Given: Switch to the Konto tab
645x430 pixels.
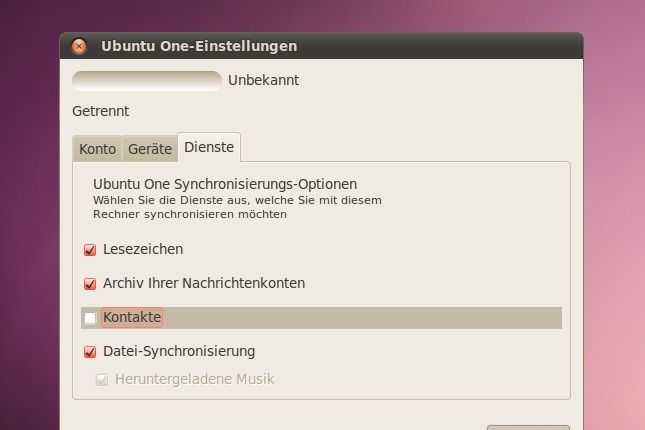Looking at the screenshot, I should coord(98,149).
